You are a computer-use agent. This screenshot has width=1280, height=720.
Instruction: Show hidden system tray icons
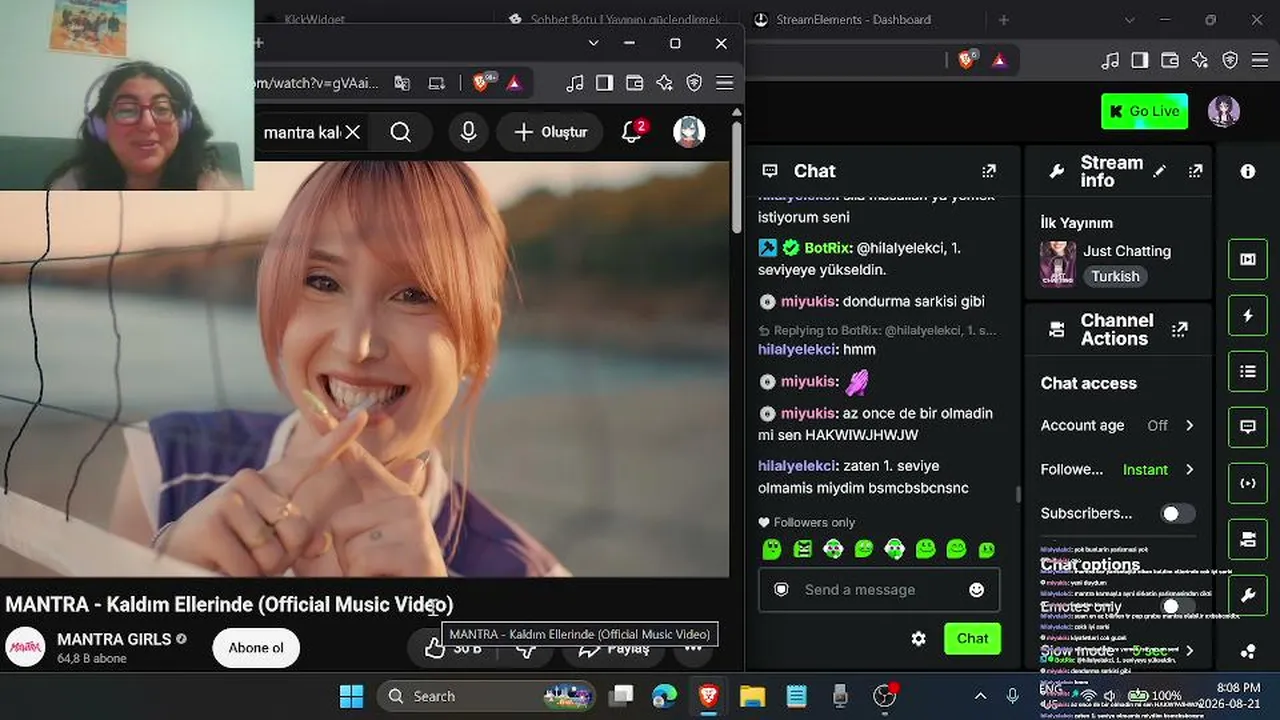980,696
